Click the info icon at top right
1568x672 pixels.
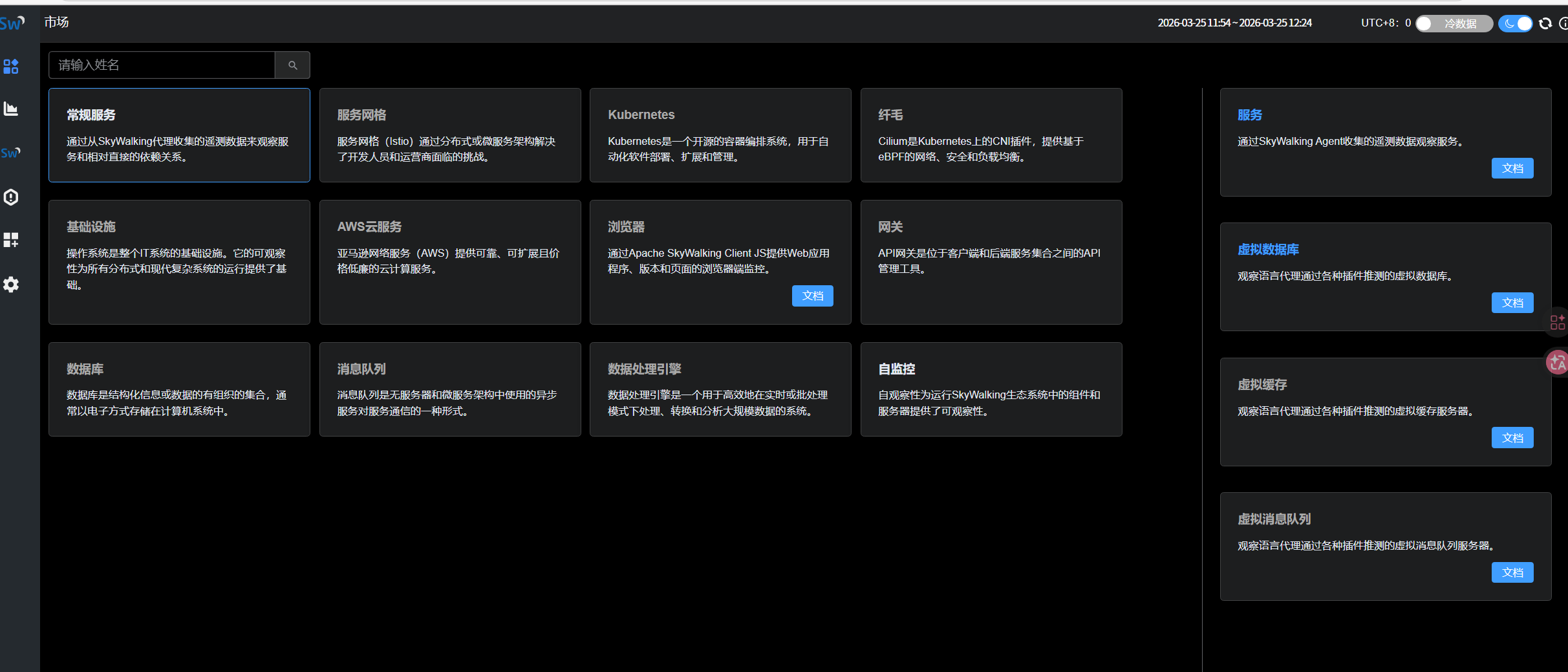coord(1563,23)
